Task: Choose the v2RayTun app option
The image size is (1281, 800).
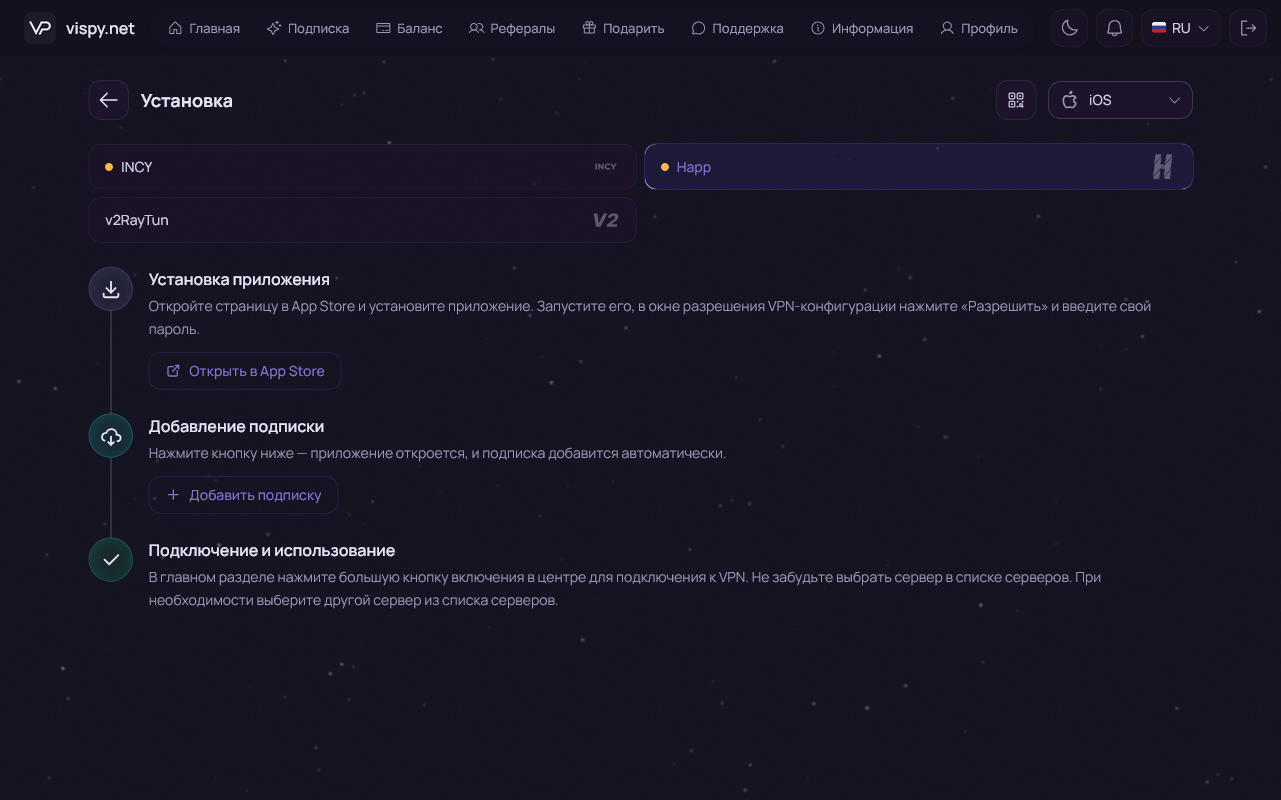Action: click(x=362, y=220)
